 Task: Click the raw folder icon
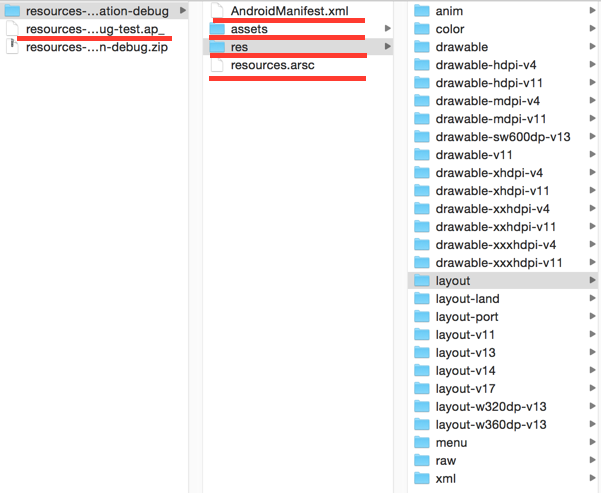[x=422, y=461]
